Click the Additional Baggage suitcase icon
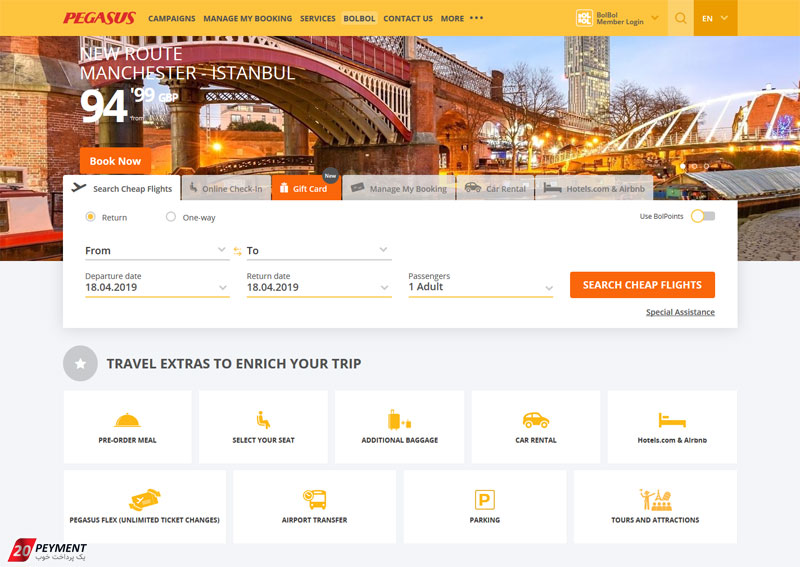Screen dimensions: 800x567 pos(399,420)
